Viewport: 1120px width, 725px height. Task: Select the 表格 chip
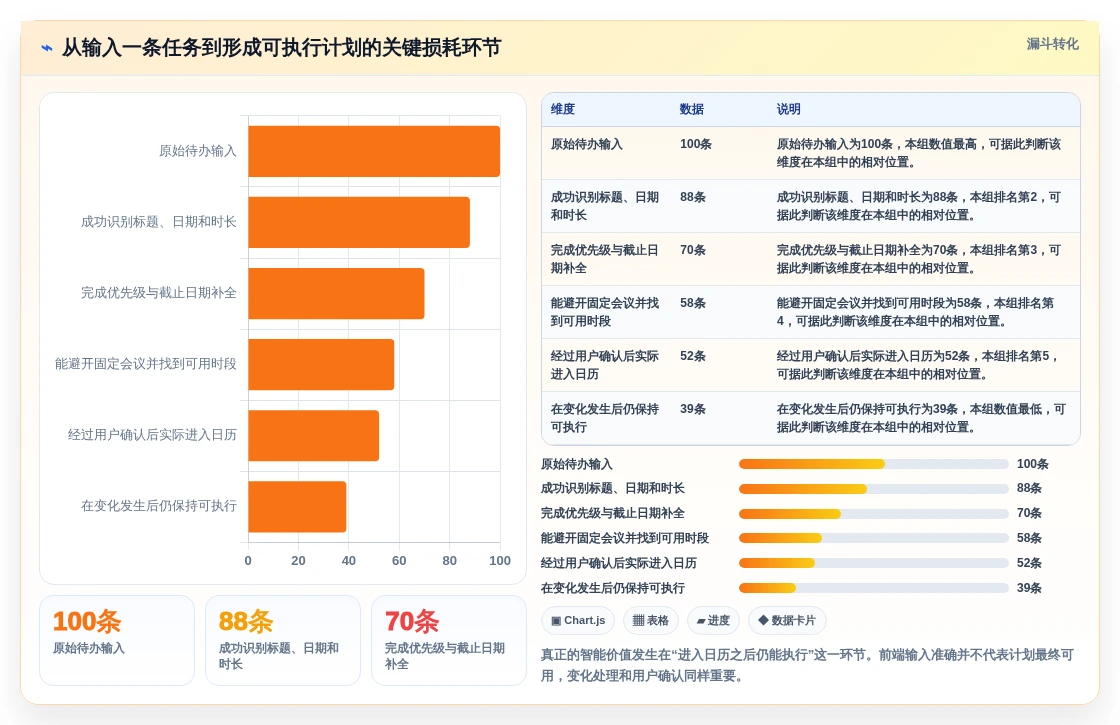click(651, 621)
